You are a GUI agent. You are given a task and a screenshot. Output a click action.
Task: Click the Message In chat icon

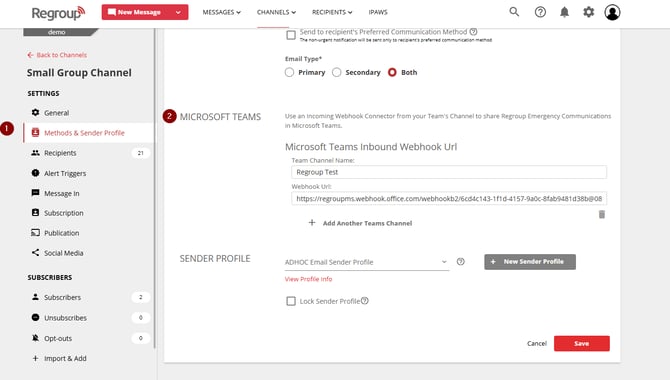35,193
